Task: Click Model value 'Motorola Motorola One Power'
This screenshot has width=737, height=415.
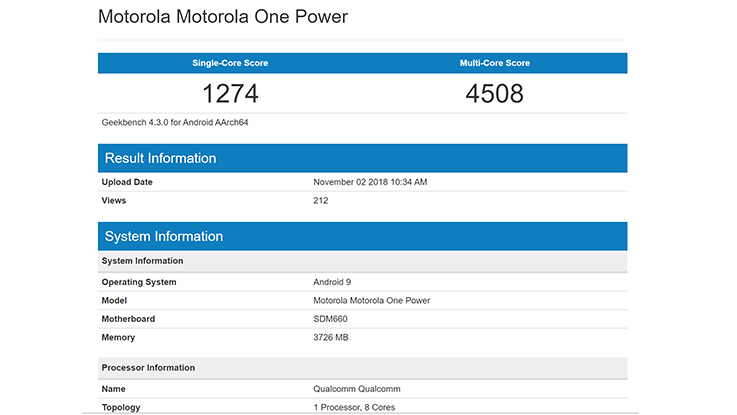Action: (x=371, y=300)
